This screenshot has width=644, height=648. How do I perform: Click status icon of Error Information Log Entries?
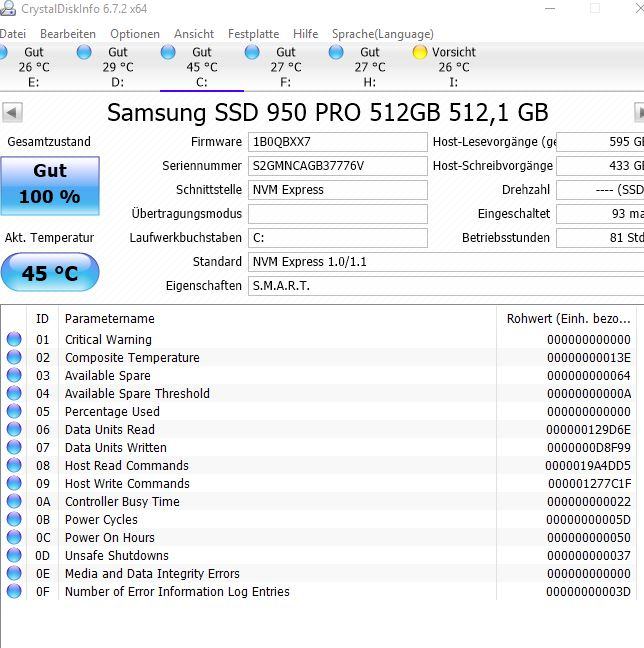[14, 591]
